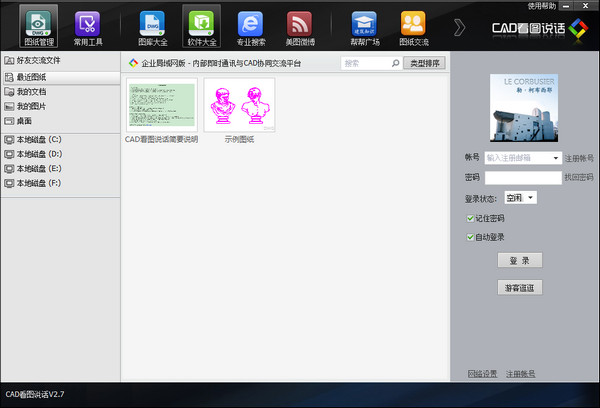The height and width of the screenshot is (408, 600).
Task: Click the 游客逛逛 guest button
Action: [520, 288]
